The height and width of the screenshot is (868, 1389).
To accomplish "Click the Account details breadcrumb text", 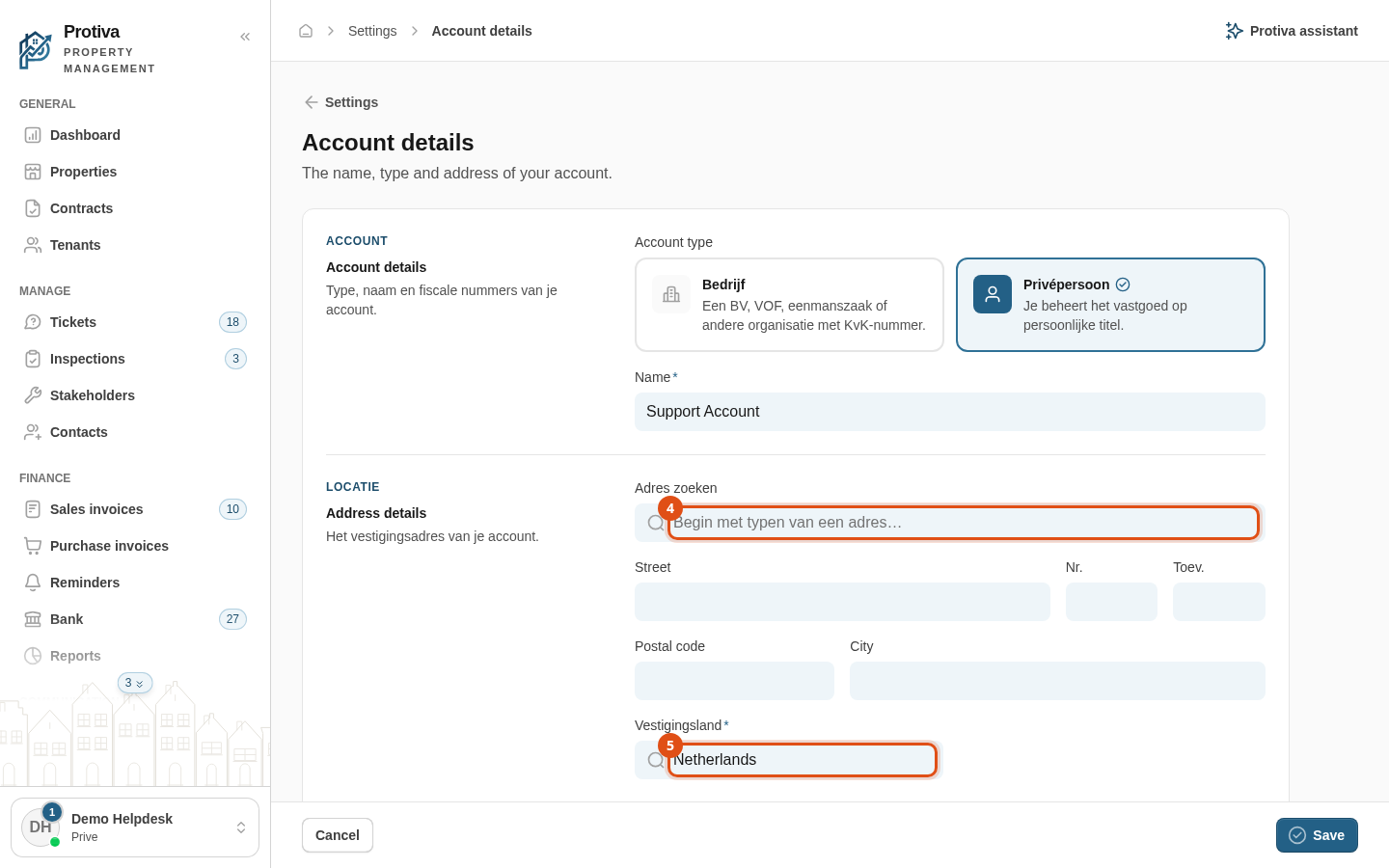I will (x=481, y=31).
